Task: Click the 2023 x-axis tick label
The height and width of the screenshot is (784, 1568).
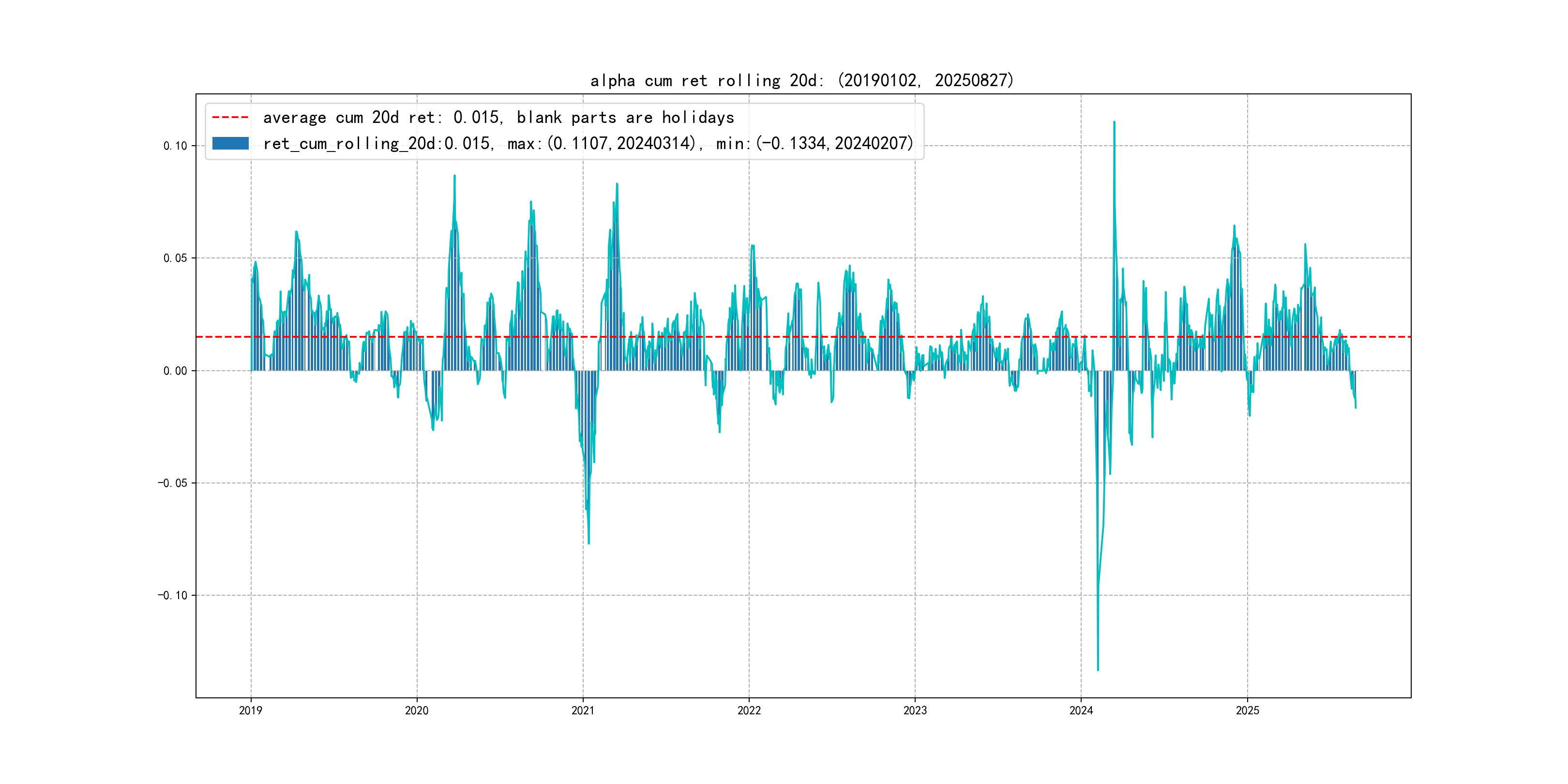Action: click(915, 710)
